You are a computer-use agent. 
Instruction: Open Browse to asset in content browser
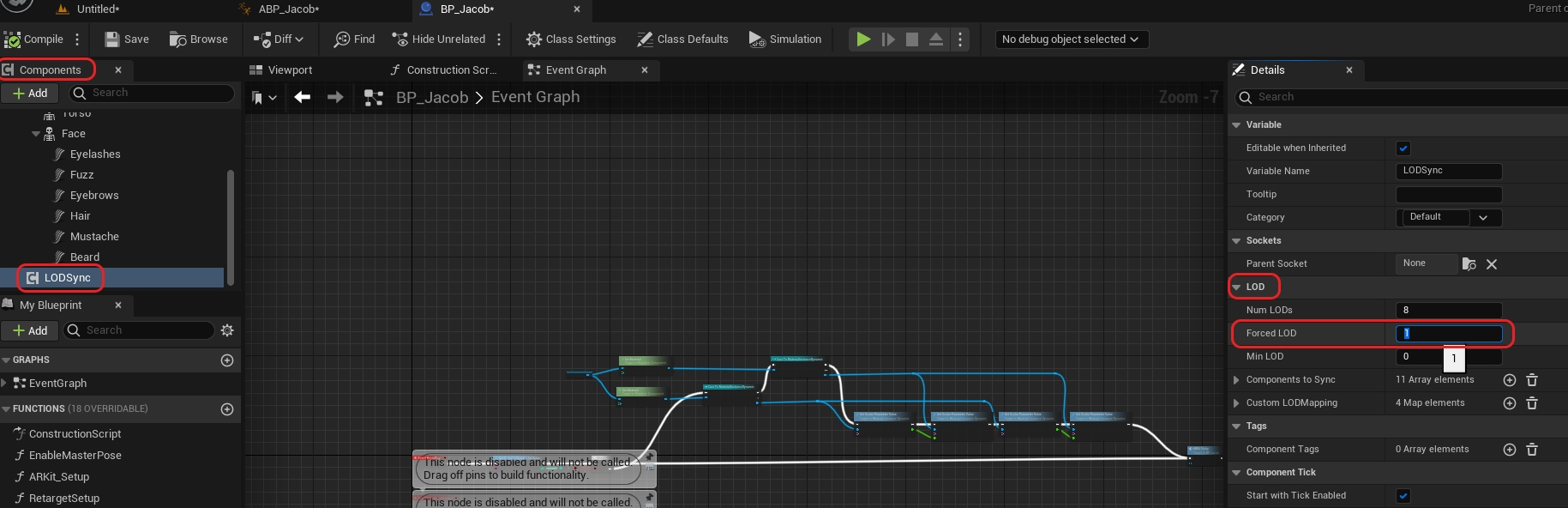click(199, 39)
